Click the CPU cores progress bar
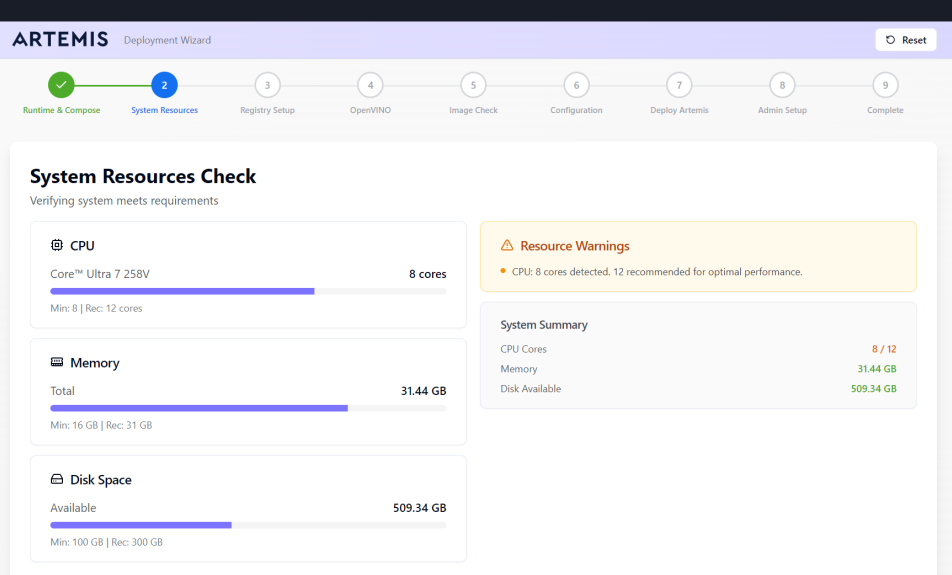 coord(248,291)
